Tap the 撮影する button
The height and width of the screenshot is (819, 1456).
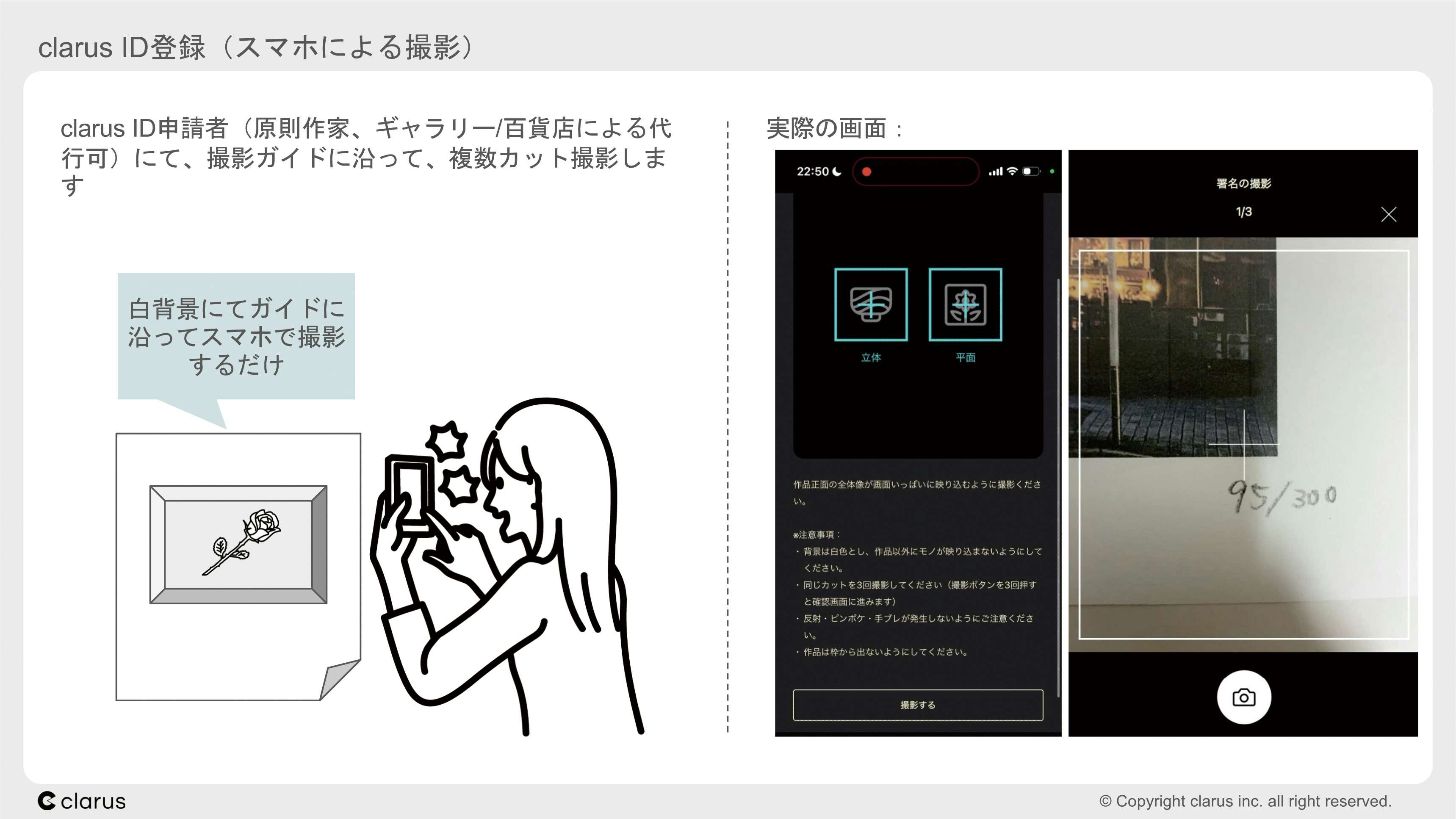pyautogui.click(x=918, y=705)
